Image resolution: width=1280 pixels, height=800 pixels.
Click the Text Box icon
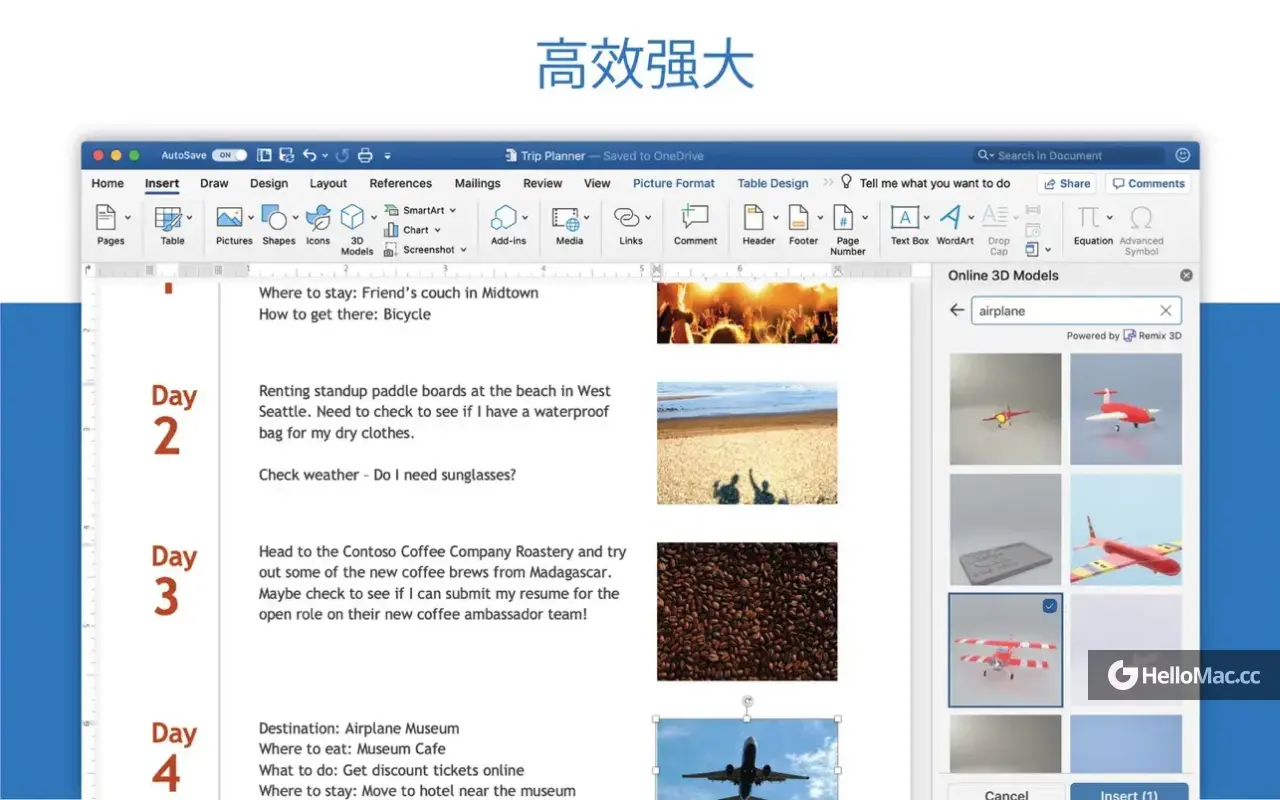point(905,217)
